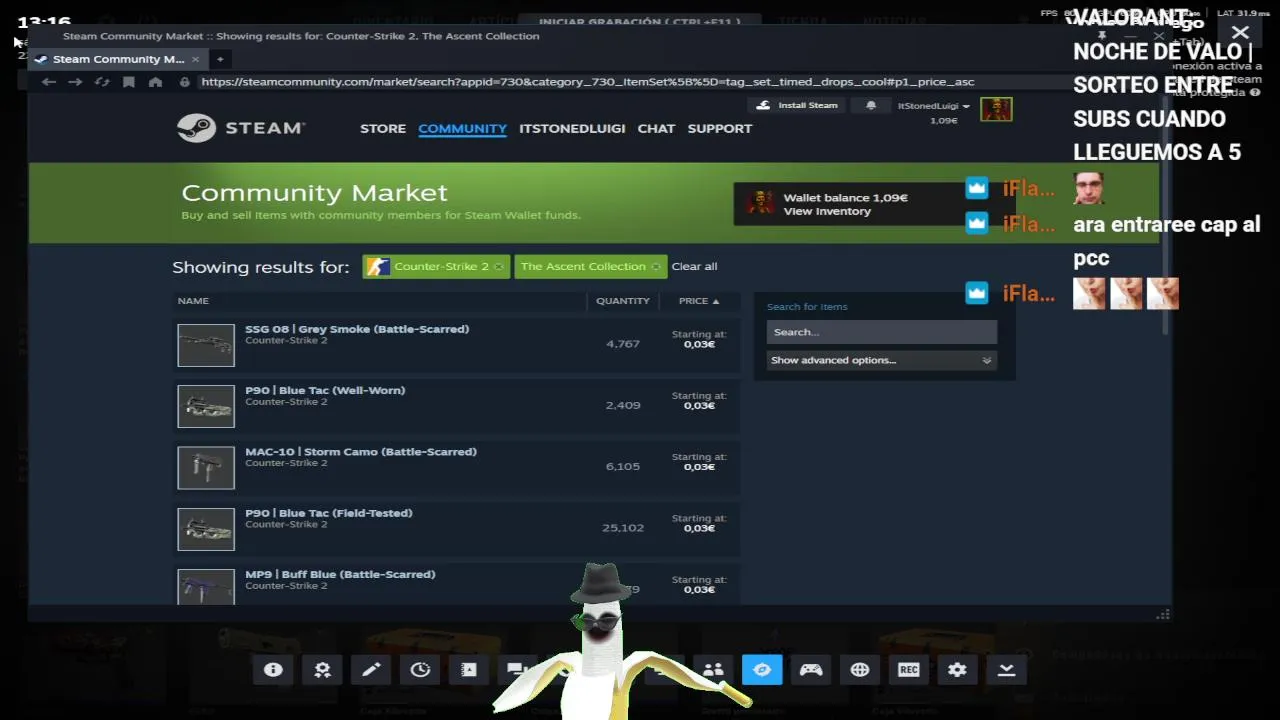Click the browser URL address bar

587,82
